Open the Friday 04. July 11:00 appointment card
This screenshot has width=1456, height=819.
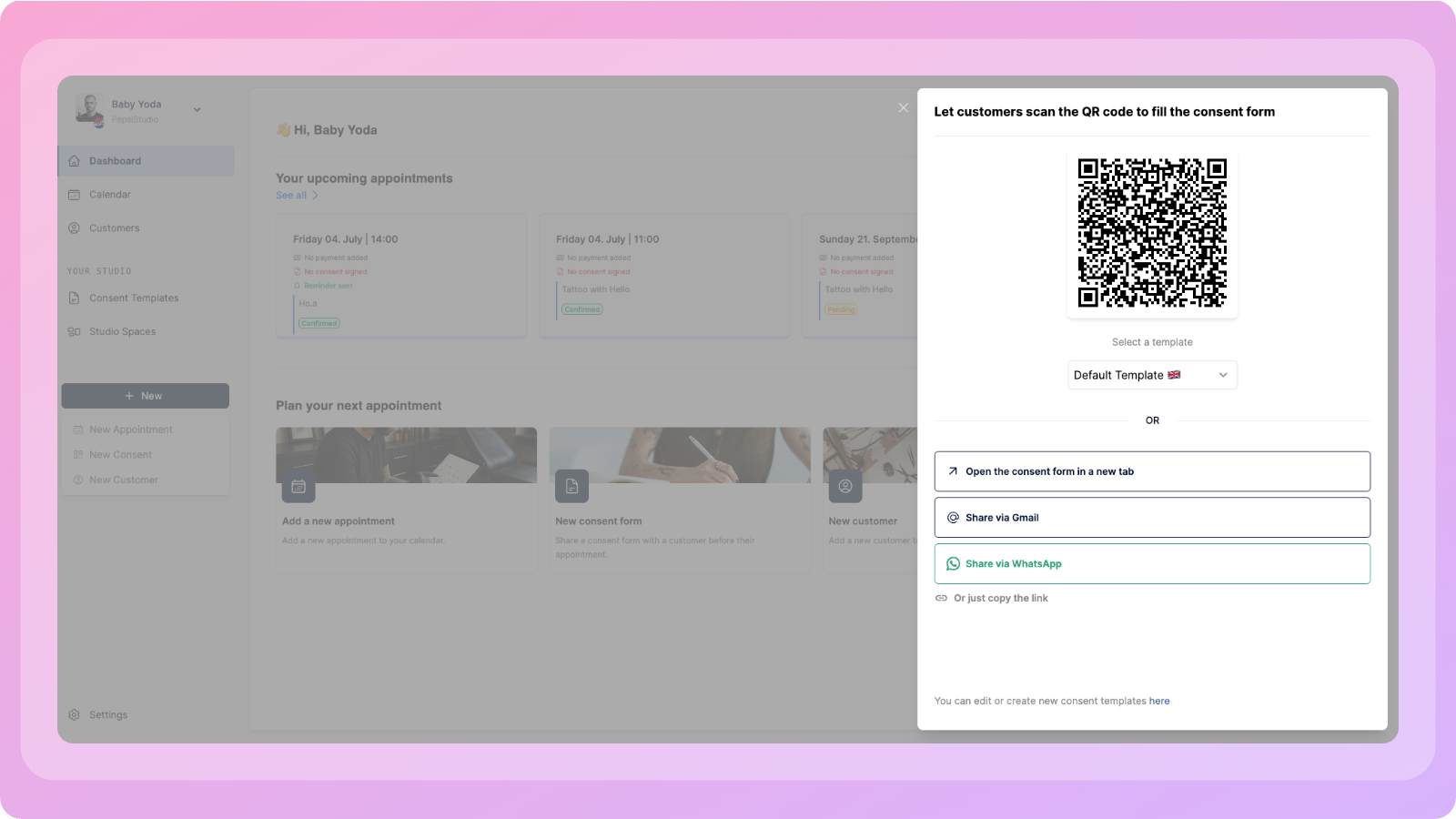point(664,277)
